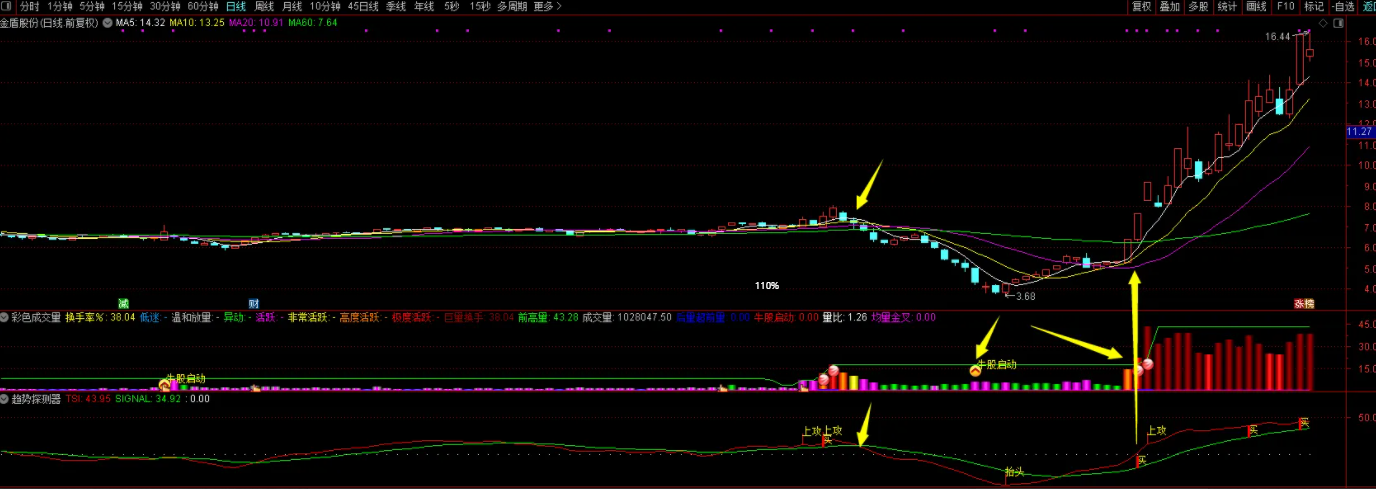1376x489 pixels.
Task: Click the blue 财 event marker
Action: click(x=254, y=303)
